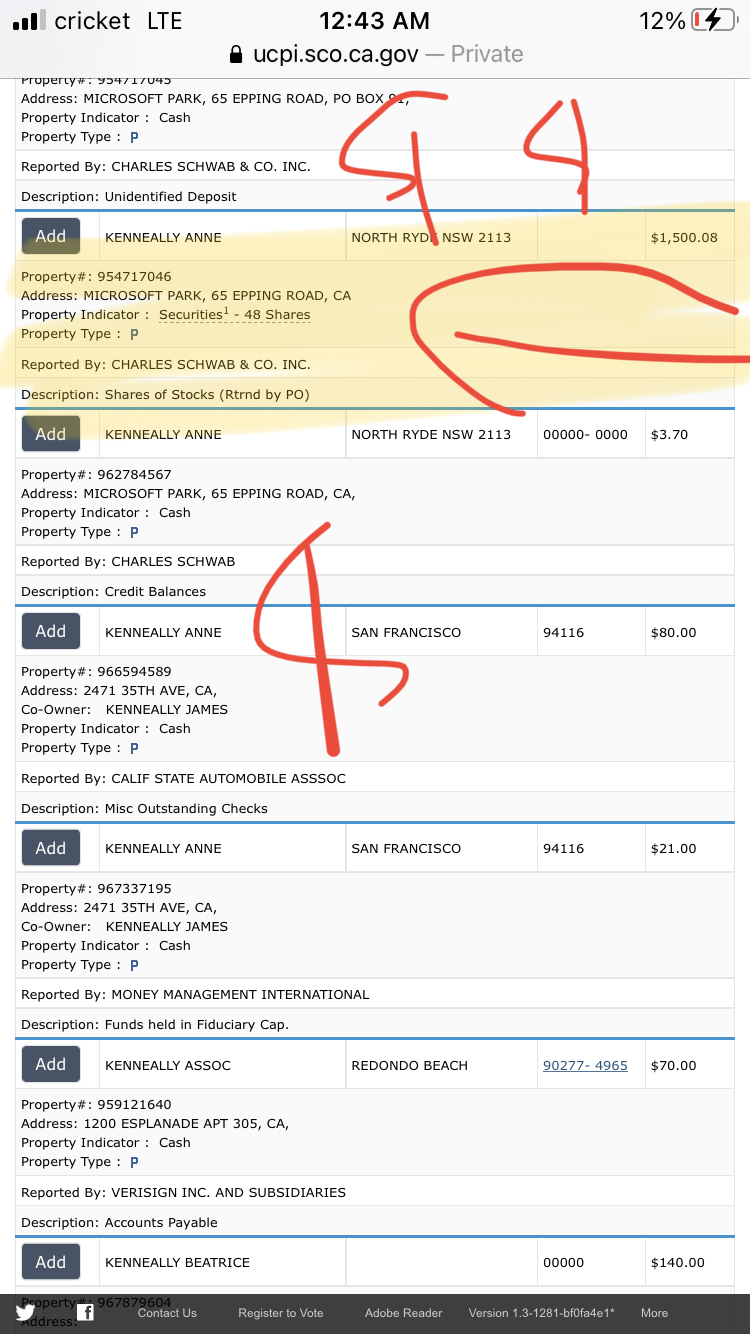Click Description: Misc Outstanding Checks
The image size is (750, 1334).
[145, 808]
